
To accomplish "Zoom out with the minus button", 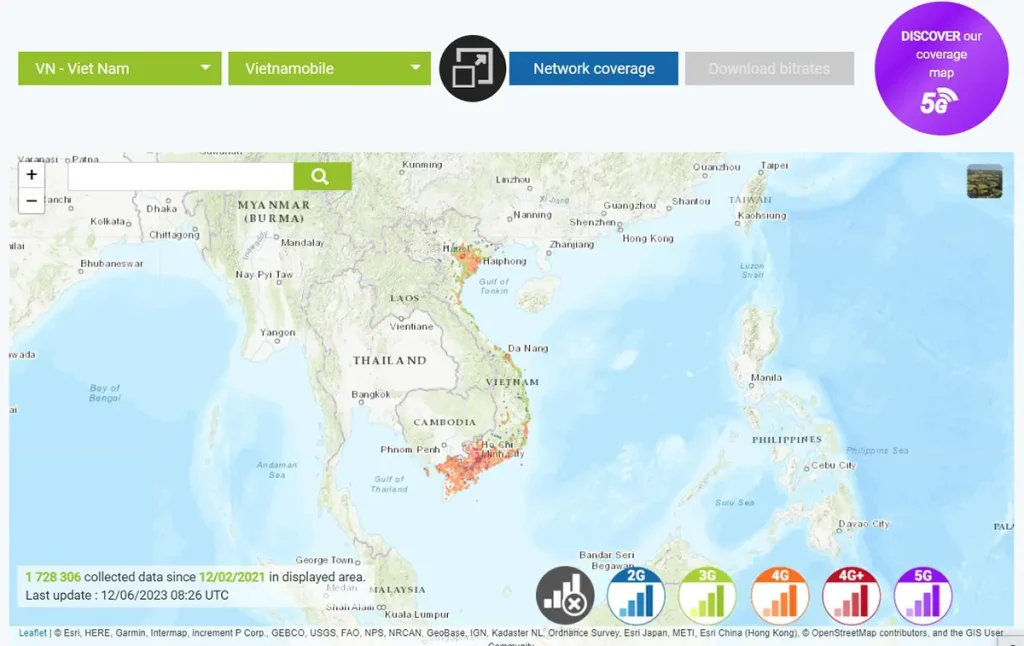I will (32, 201).
